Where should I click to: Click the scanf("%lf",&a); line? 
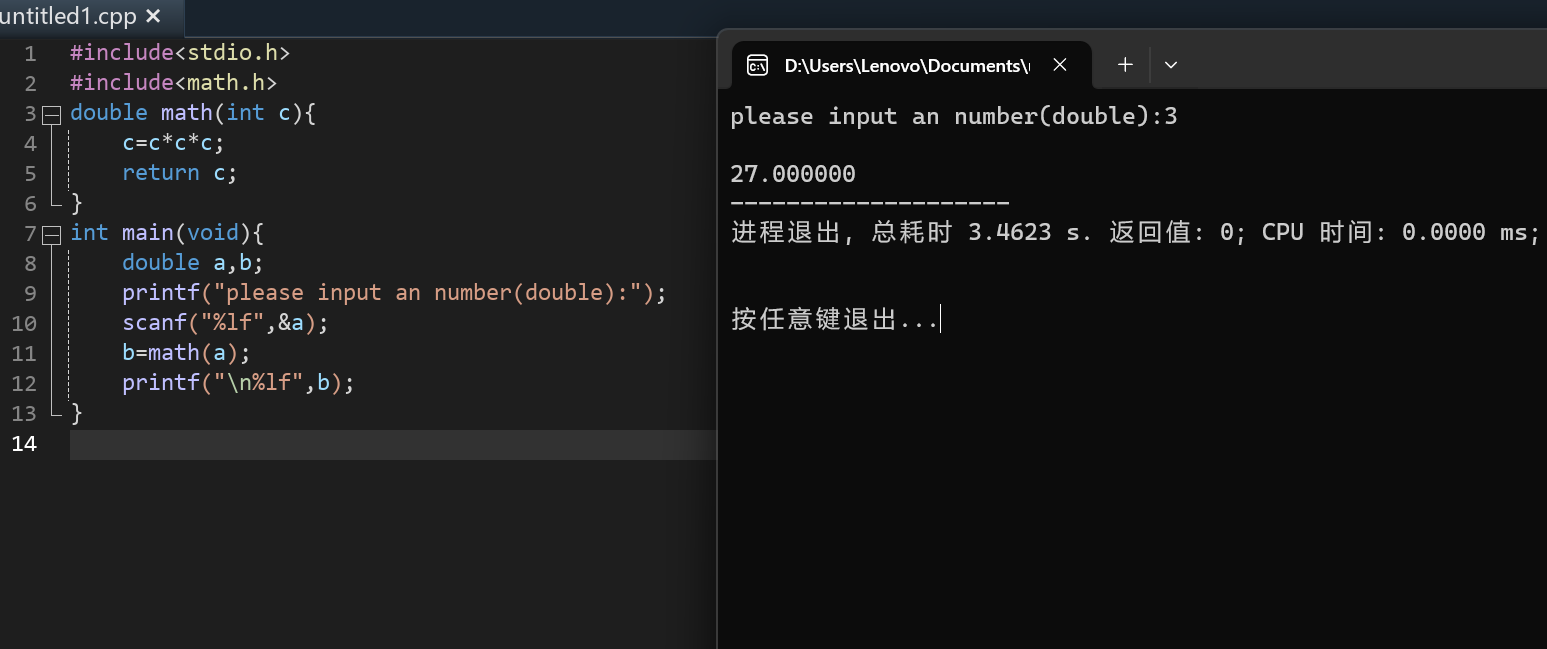pyautogui.click(x=225, y=323)
